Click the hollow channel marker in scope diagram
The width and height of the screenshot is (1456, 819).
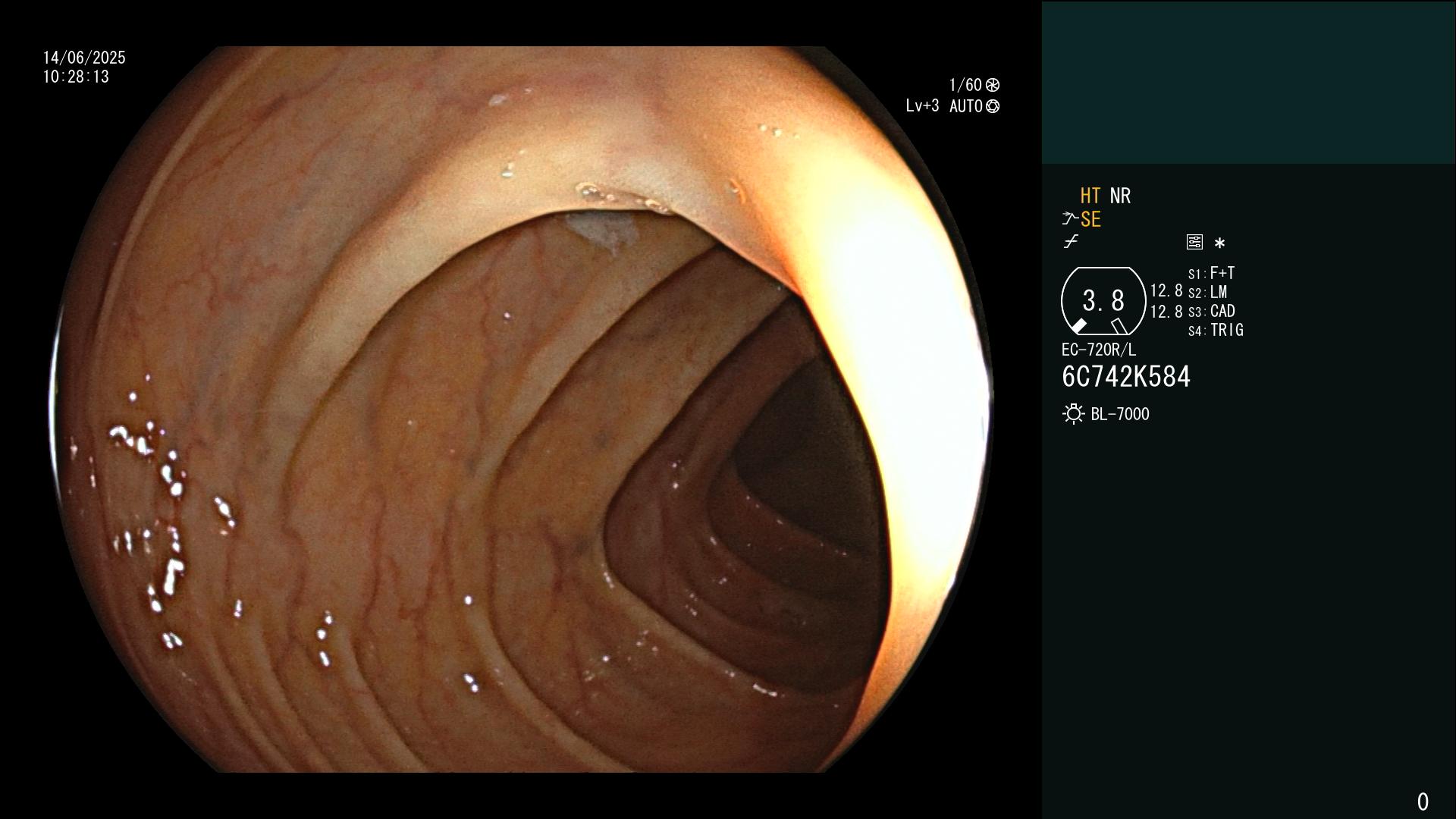point(1119,326)
